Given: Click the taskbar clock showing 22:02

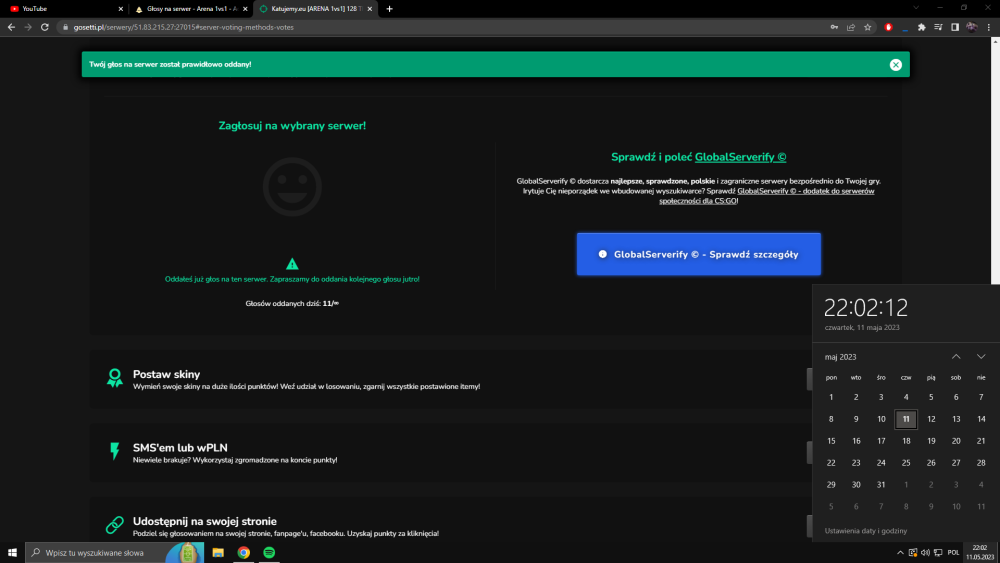Looking at the screenshot, I should tap(980, 552).
